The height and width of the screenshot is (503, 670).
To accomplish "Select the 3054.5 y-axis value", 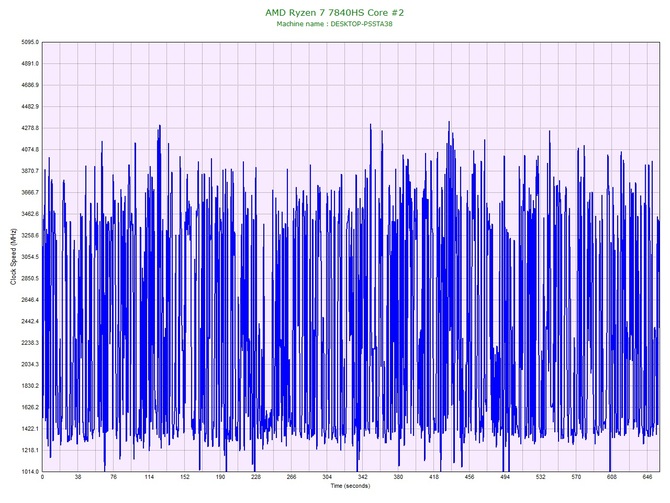I will coord(29,257).
